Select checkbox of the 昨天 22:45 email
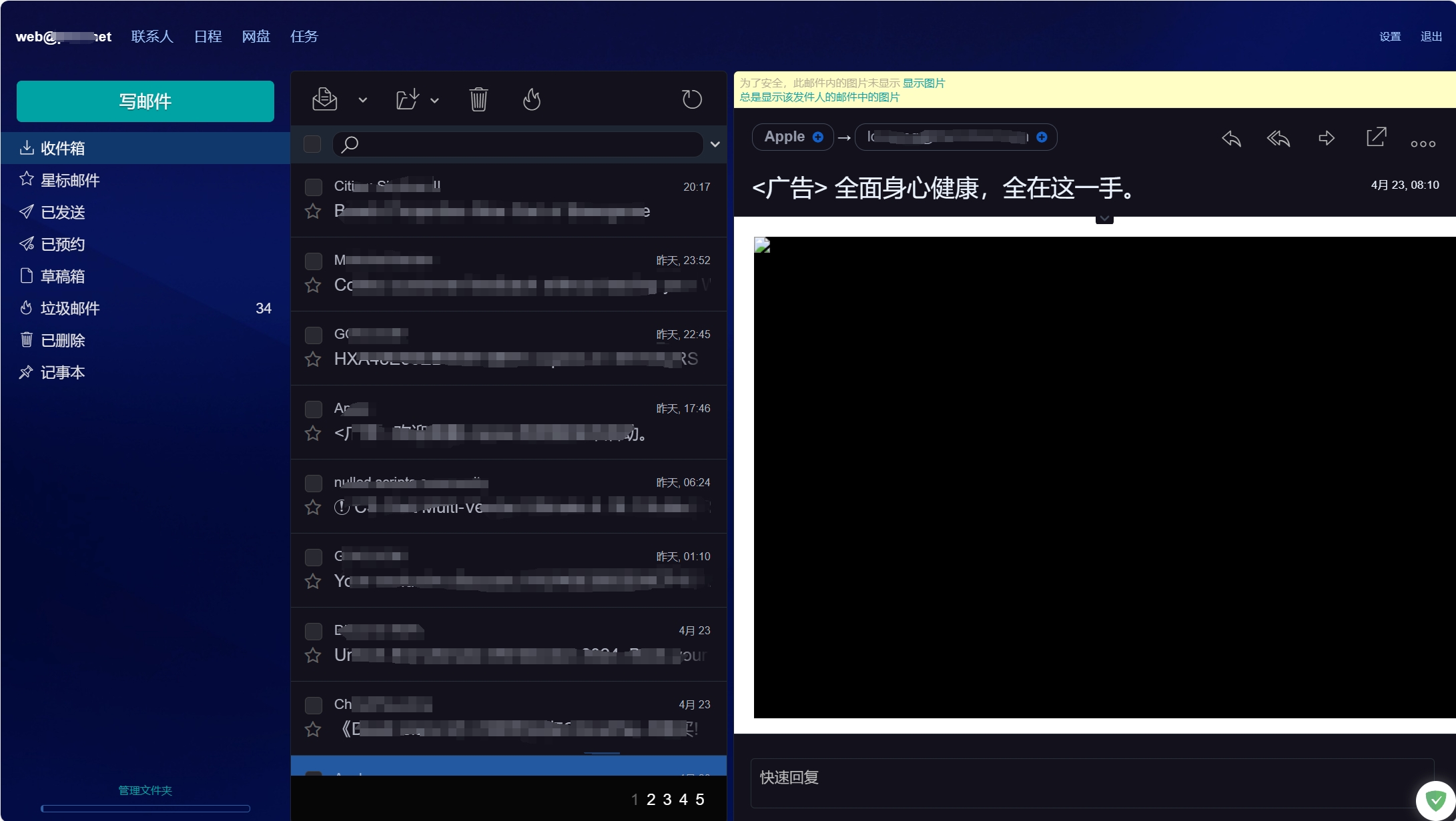1456x821 pixels. tap(314, 335)
